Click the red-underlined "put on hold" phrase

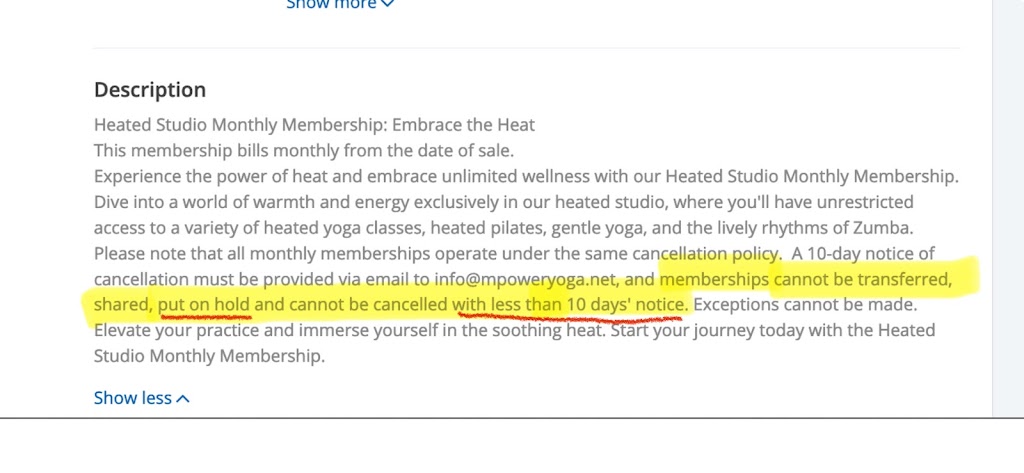pos(204,304)
